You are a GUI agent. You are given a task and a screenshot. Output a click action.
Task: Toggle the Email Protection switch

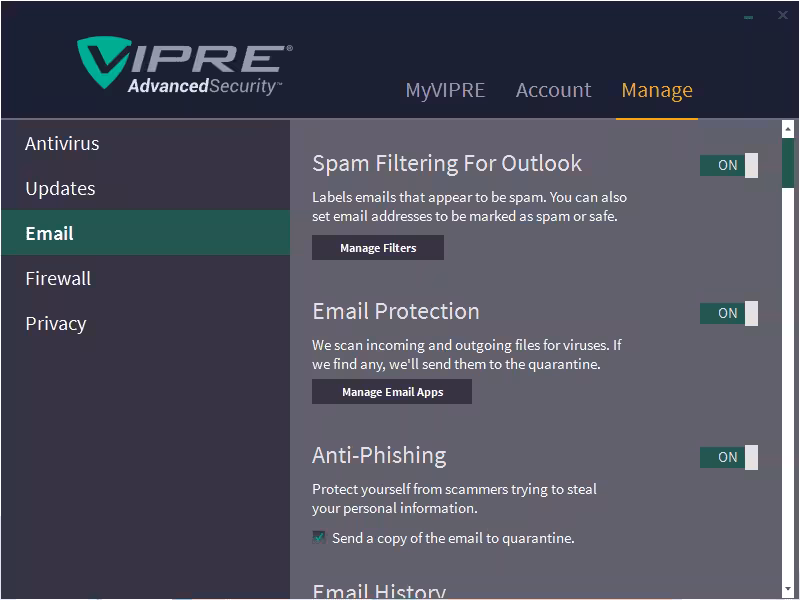point(729,313)
